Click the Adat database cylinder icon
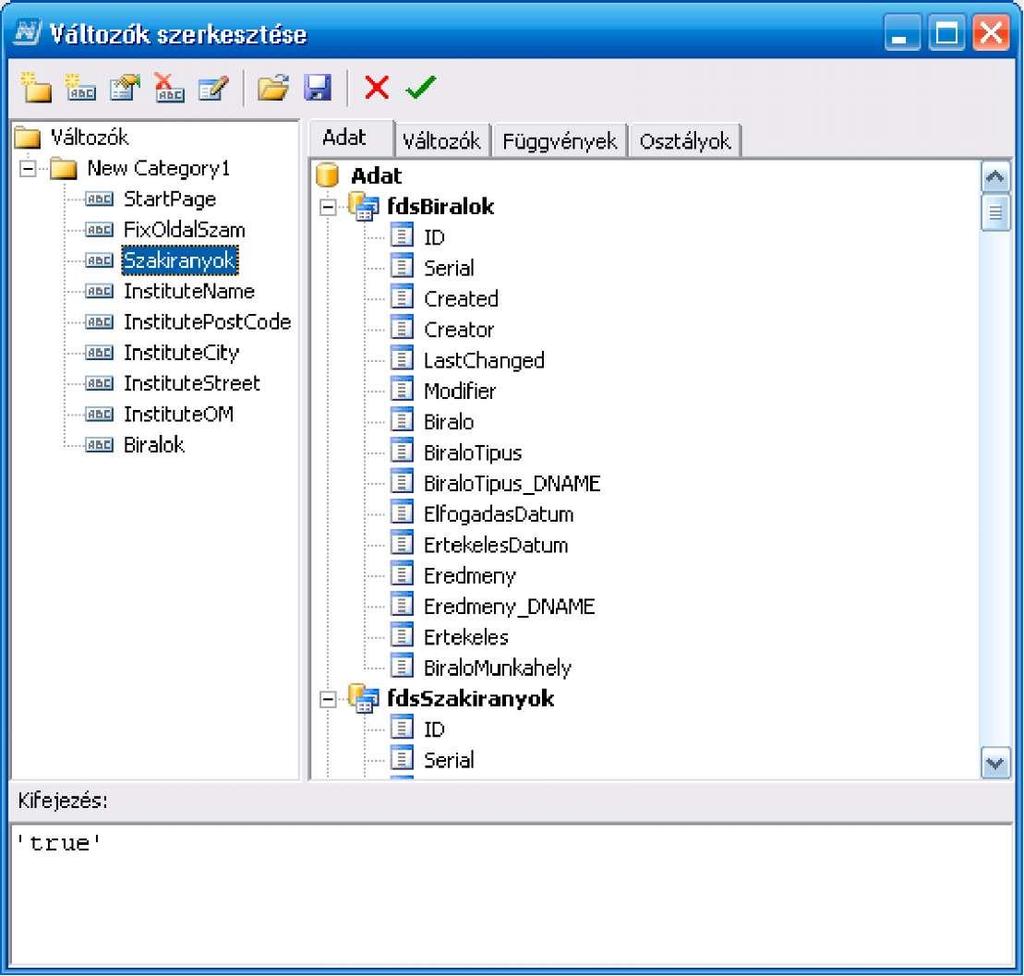This screenshot has height=976, width=1024. 327,176
